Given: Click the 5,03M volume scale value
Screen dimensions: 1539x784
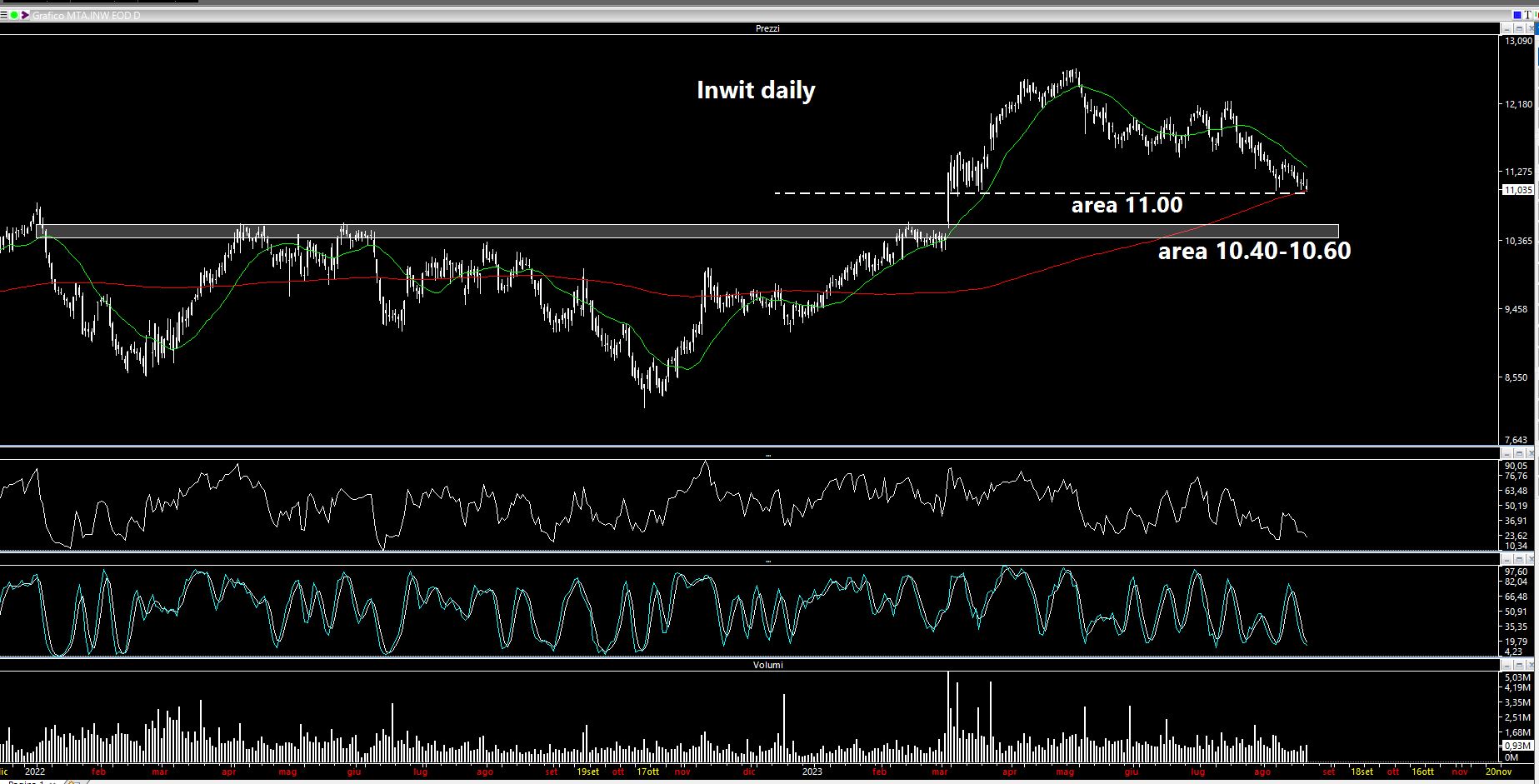Looking at the screenshot, I should [x=1518, y=677].
